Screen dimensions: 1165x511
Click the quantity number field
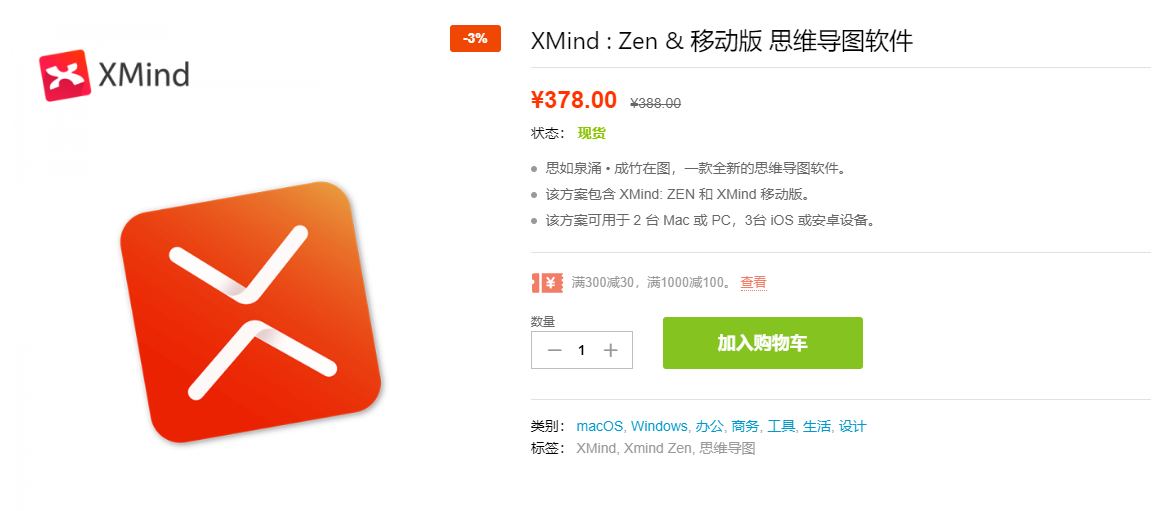click(x=582, y=351)
